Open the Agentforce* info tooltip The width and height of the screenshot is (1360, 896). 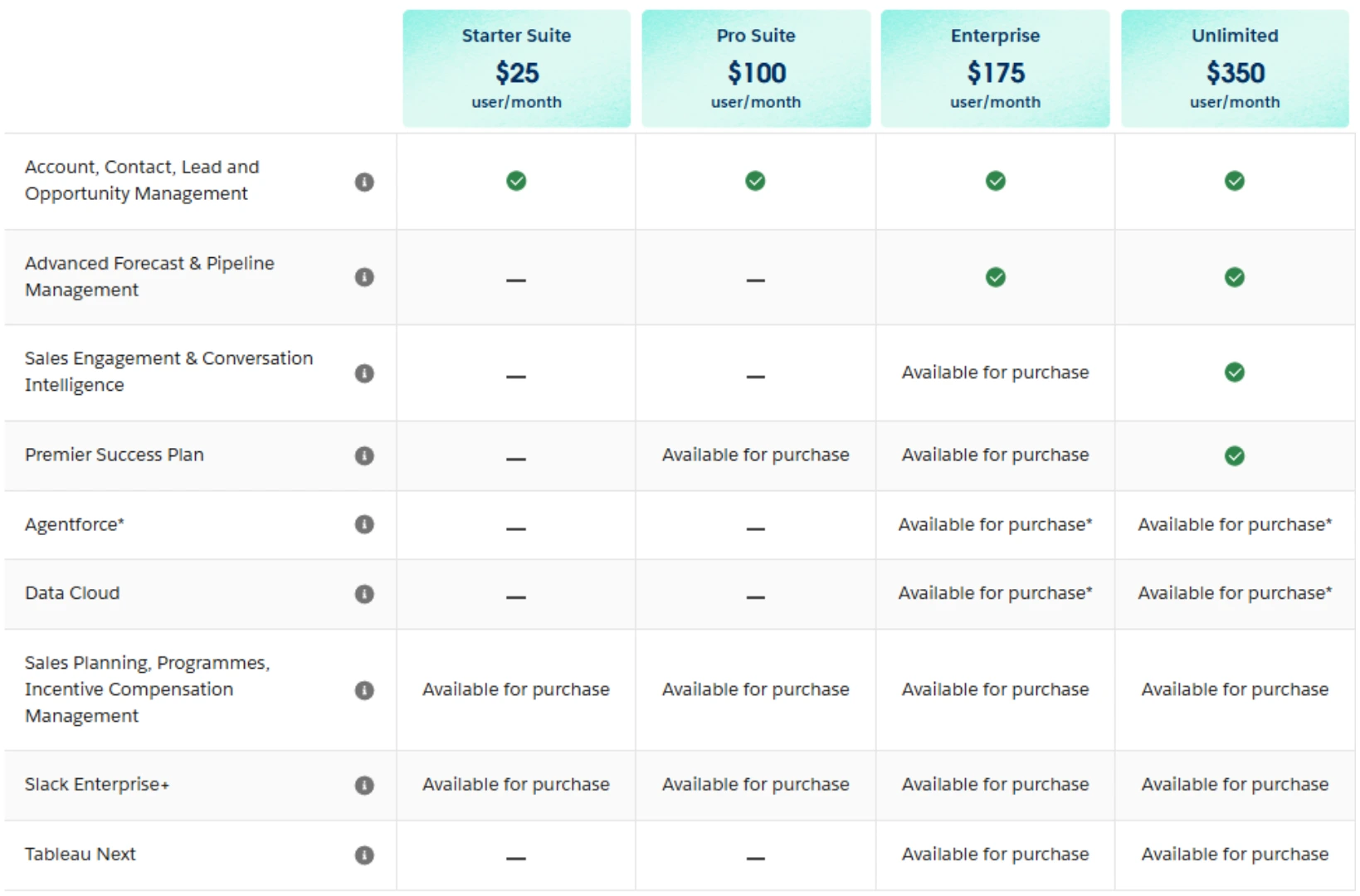(363, 524)
